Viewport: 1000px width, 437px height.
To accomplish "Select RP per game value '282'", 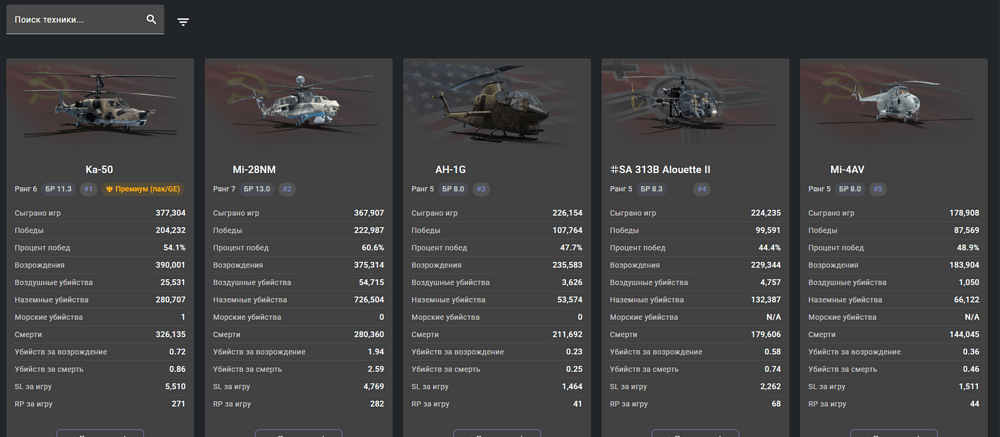I will [378, 404].
